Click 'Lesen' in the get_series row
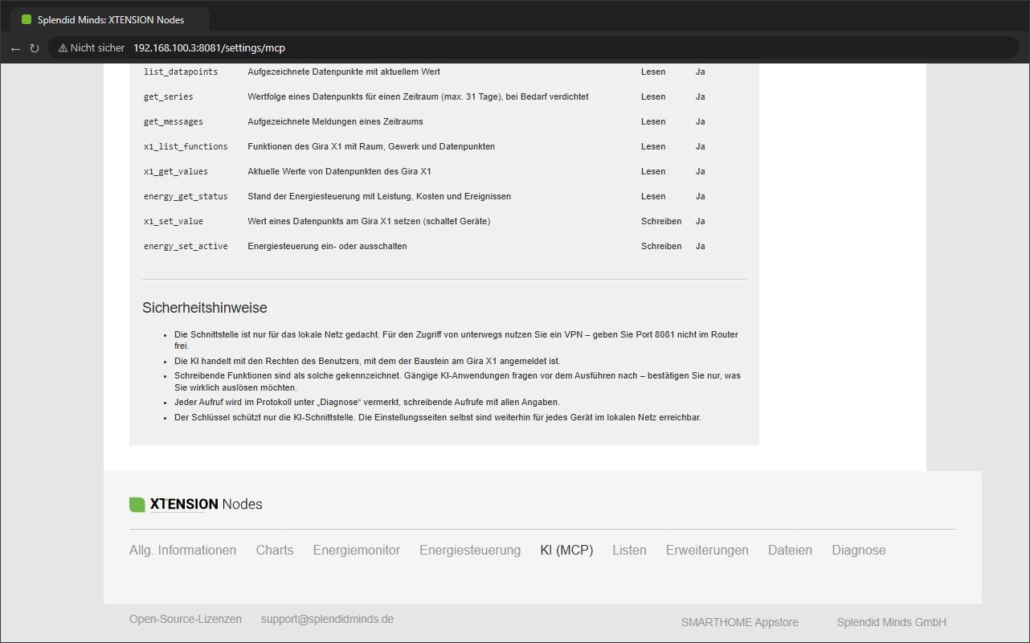1030x643 pixels. coord(653,97)
